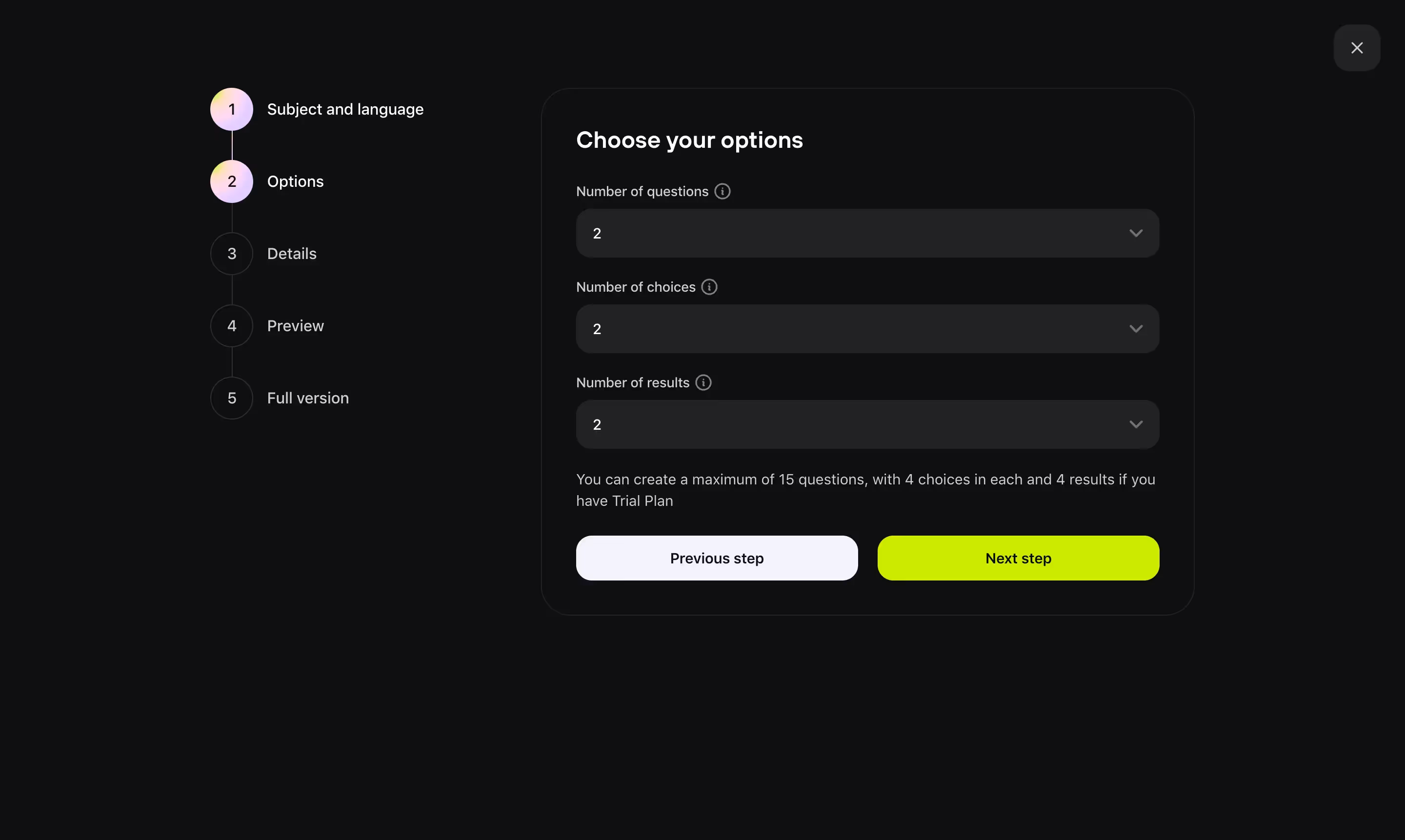Open the Number of choices info tooltip
1405x840 pixels.
pos(709,287)
